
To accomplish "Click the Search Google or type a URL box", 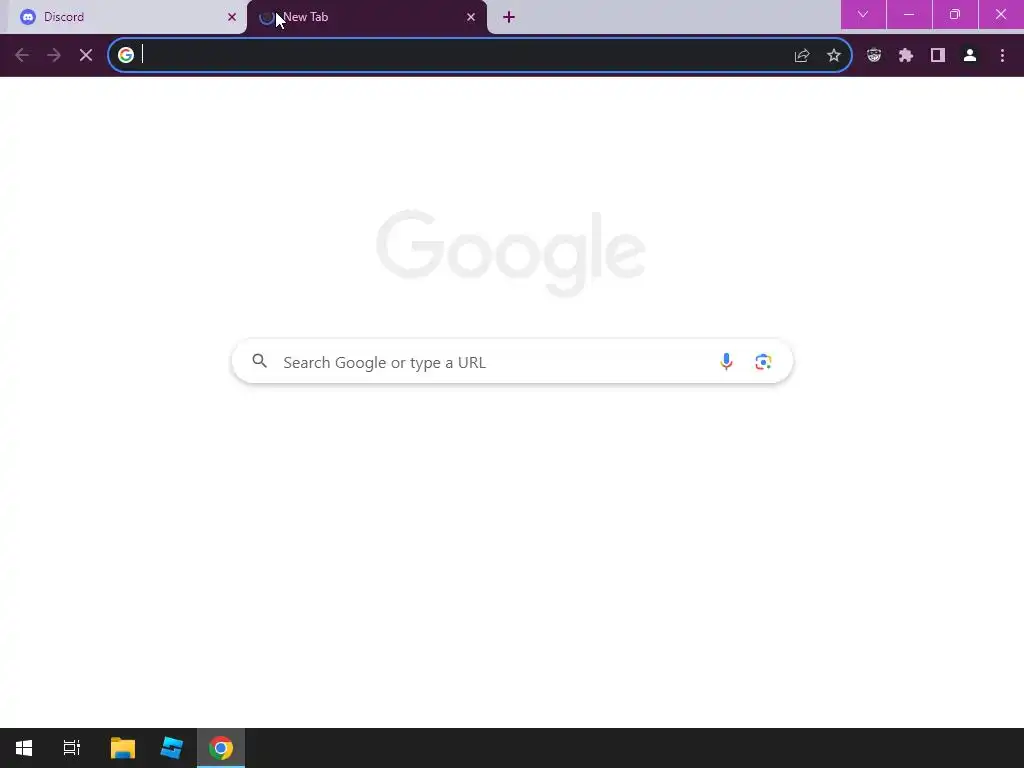I will click(513, 362).
